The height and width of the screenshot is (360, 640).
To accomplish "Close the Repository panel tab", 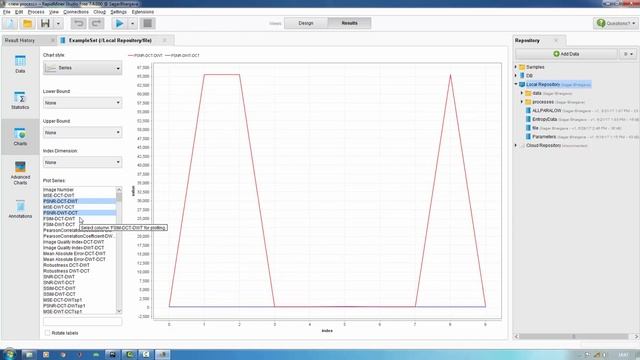I will point(556,40).
